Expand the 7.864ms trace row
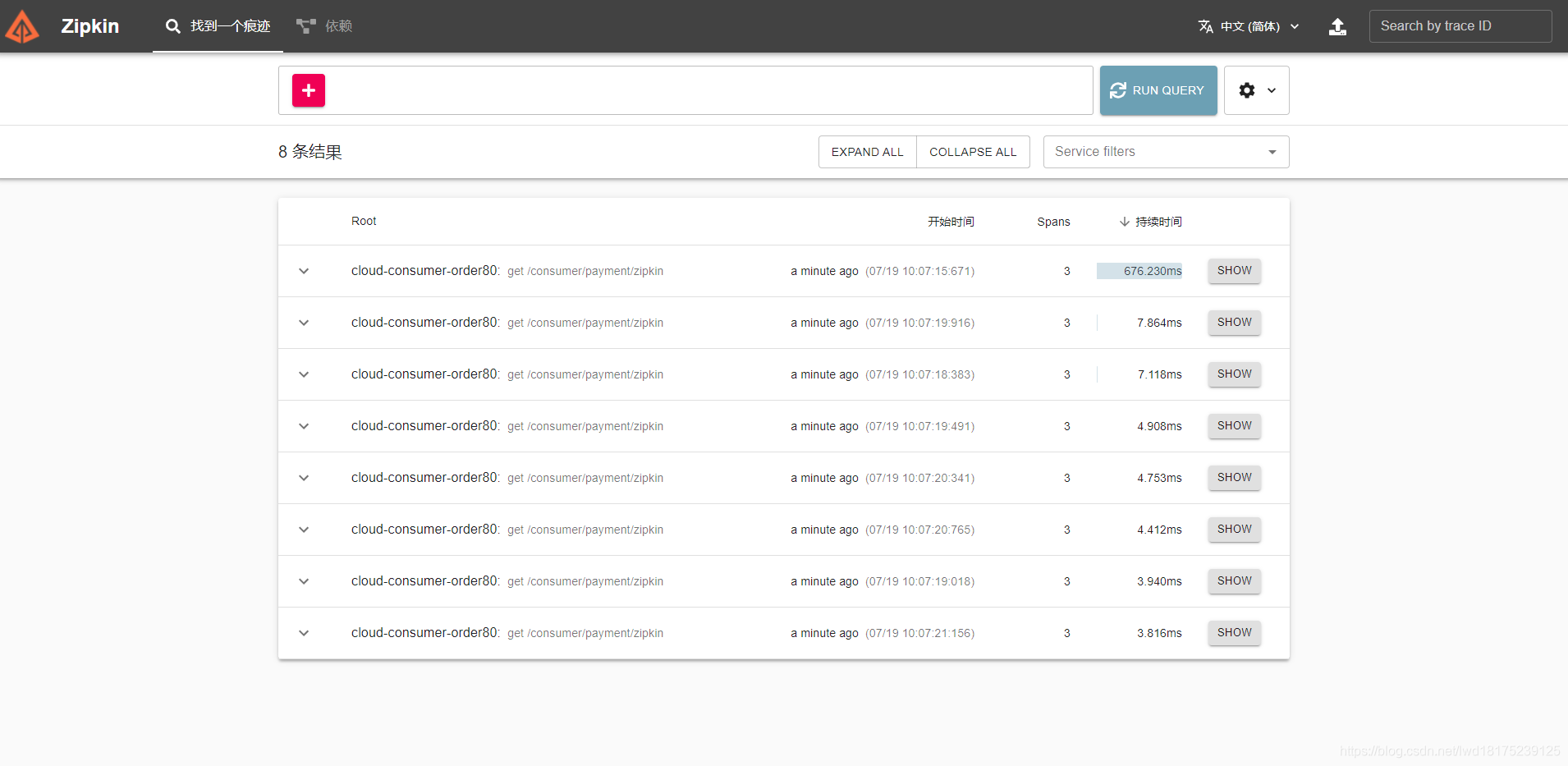 tap(304, 323)
